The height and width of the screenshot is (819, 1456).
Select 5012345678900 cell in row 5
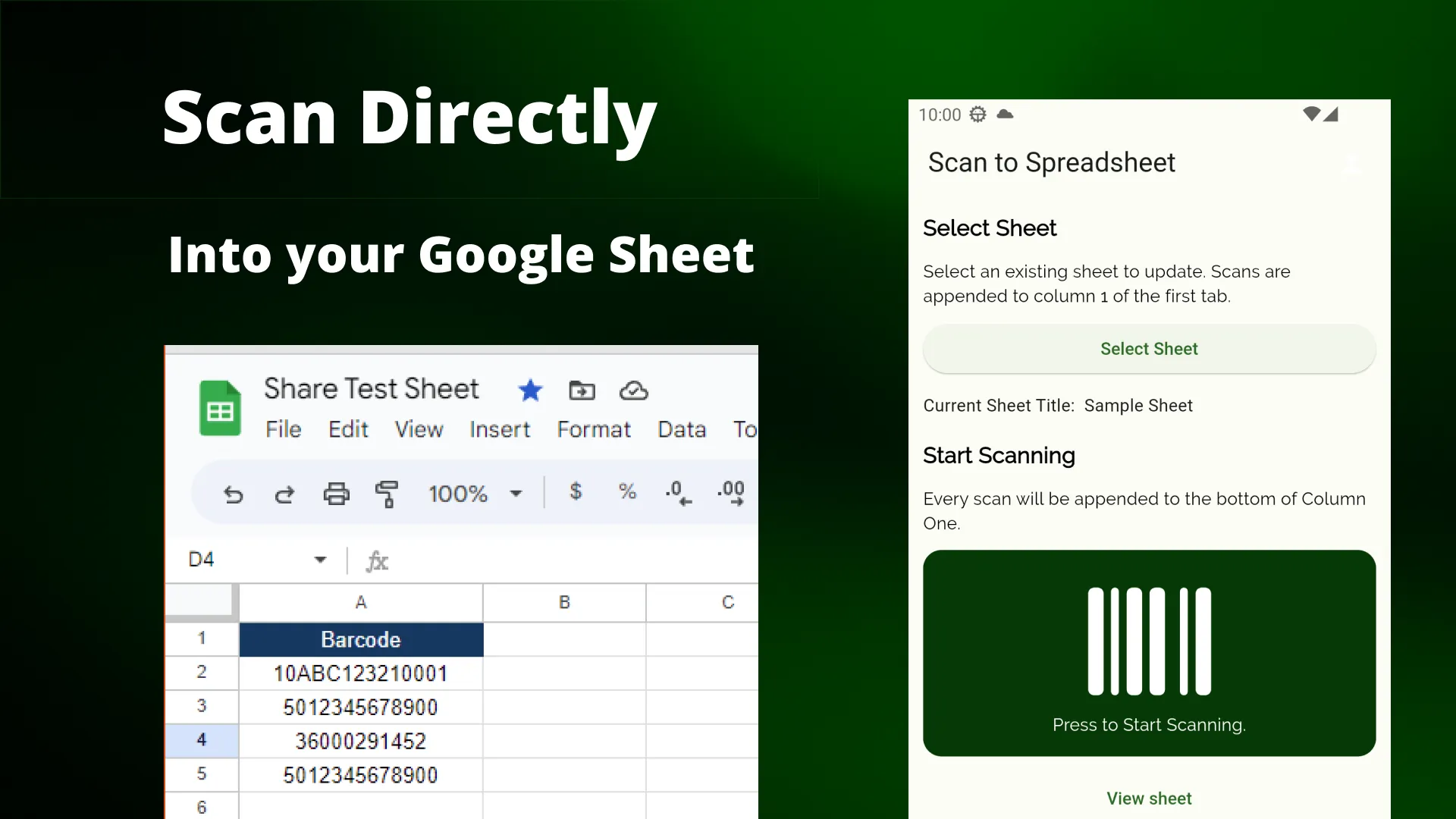(x=361, y=775)
